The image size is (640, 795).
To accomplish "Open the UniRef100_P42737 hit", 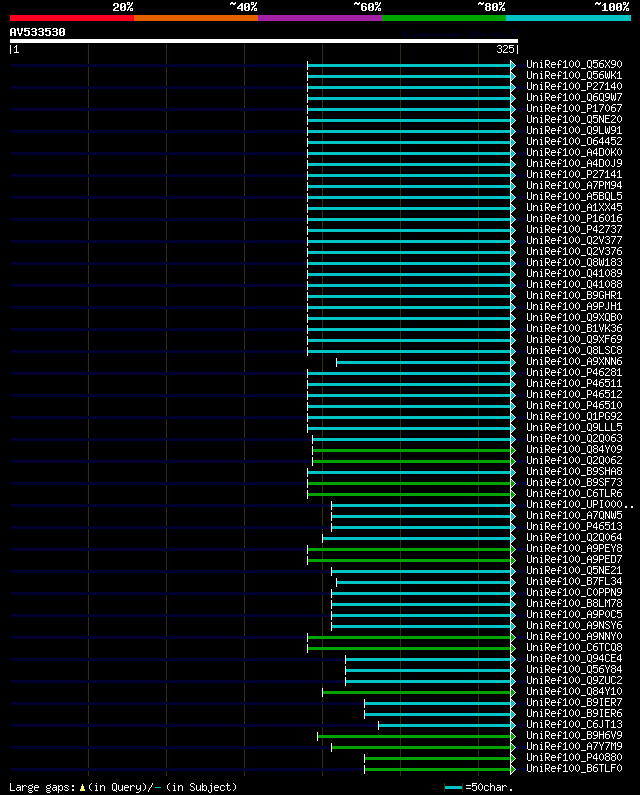I will (x=574, y=230).
